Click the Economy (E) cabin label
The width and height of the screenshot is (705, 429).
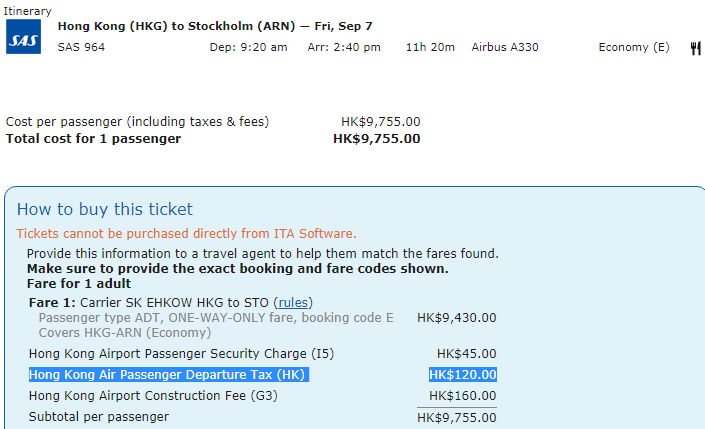[634, 47]
